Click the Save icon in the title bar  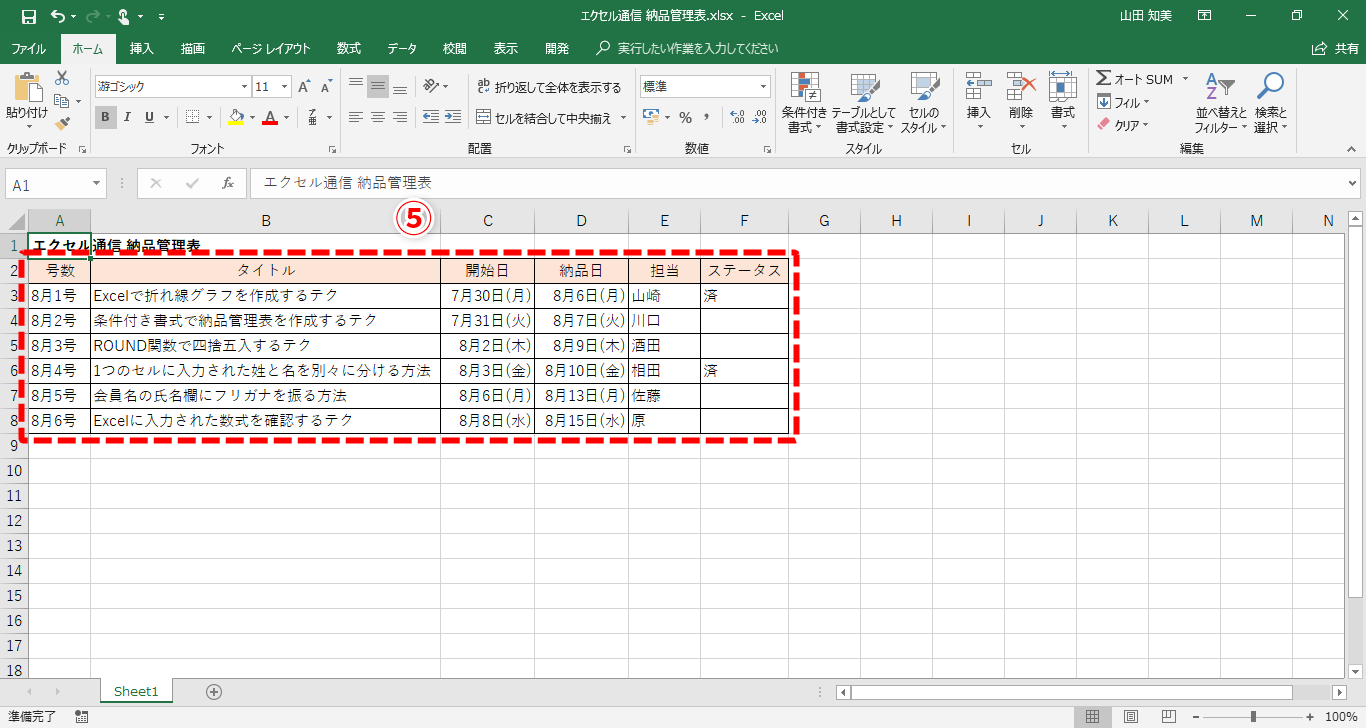pos(28,16)
